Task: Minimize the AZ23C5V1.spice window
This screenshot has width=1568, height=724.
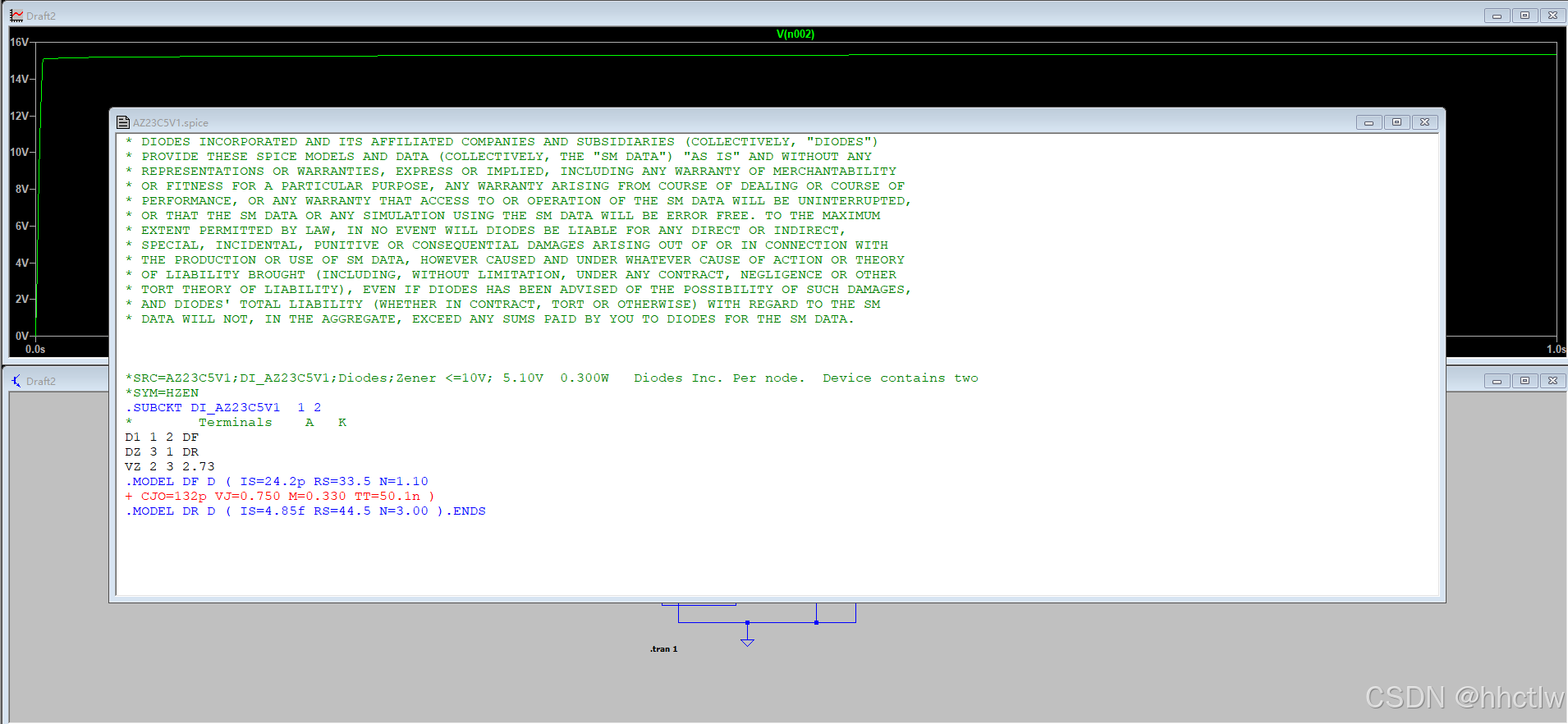Action: click(x=1369, y=122)
